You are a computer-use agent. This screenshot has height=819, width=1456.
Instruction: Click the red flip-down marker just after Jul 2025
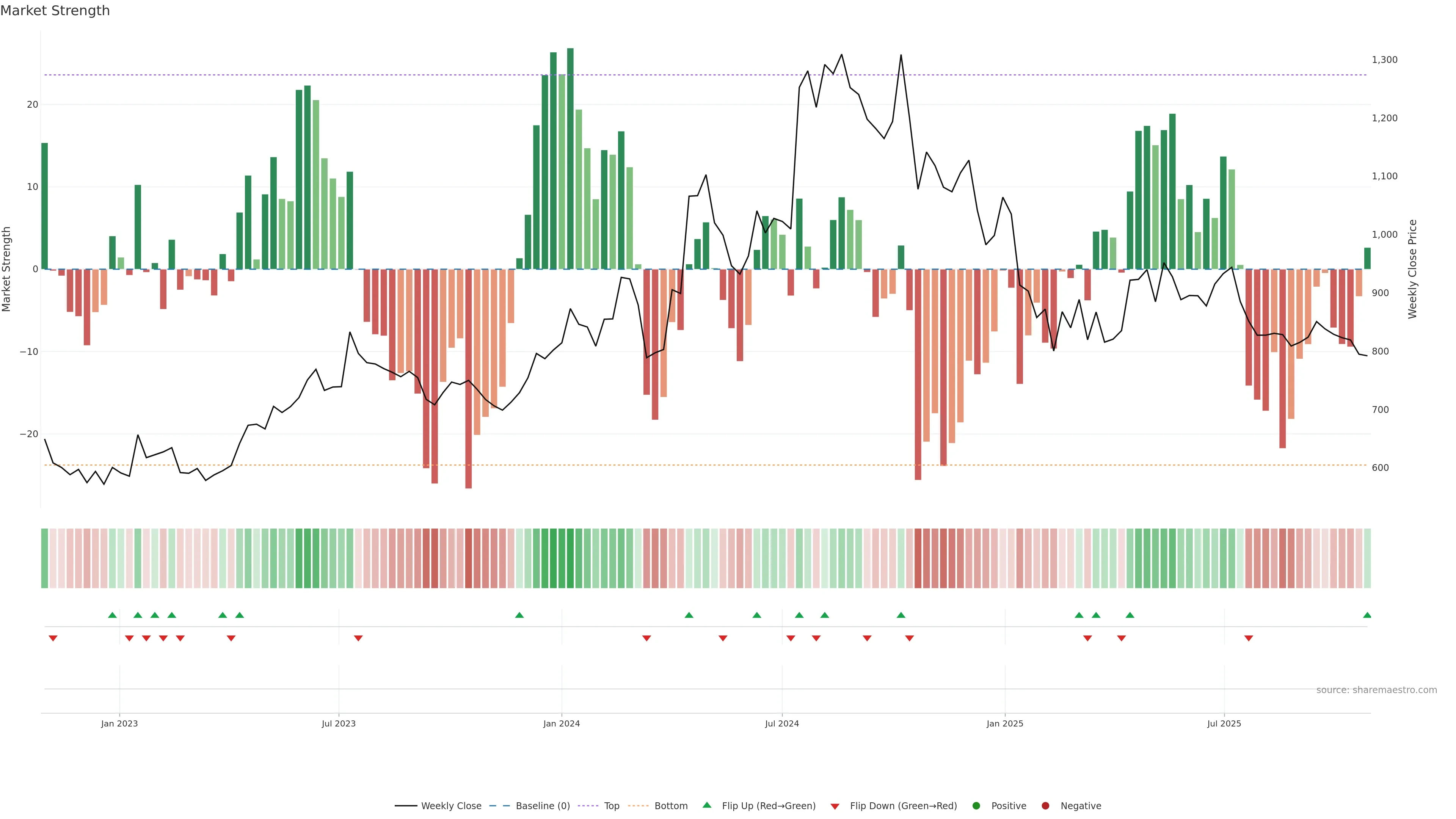(x=1249, y=638)
